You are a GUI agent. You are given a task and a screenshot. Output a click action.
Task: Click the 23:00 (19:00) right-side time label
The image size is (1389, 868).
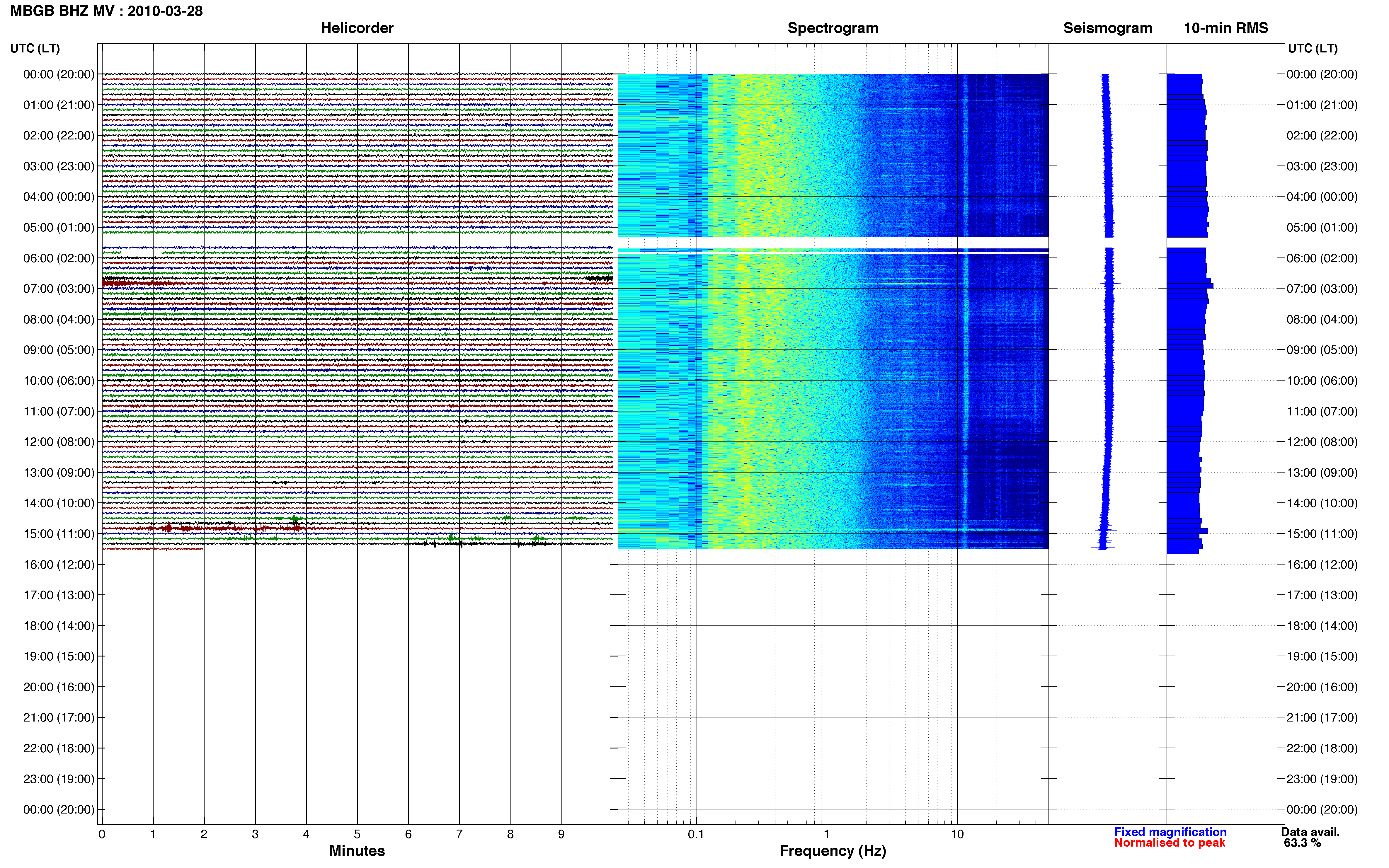pyautogui.click(x=1322, y=779)
